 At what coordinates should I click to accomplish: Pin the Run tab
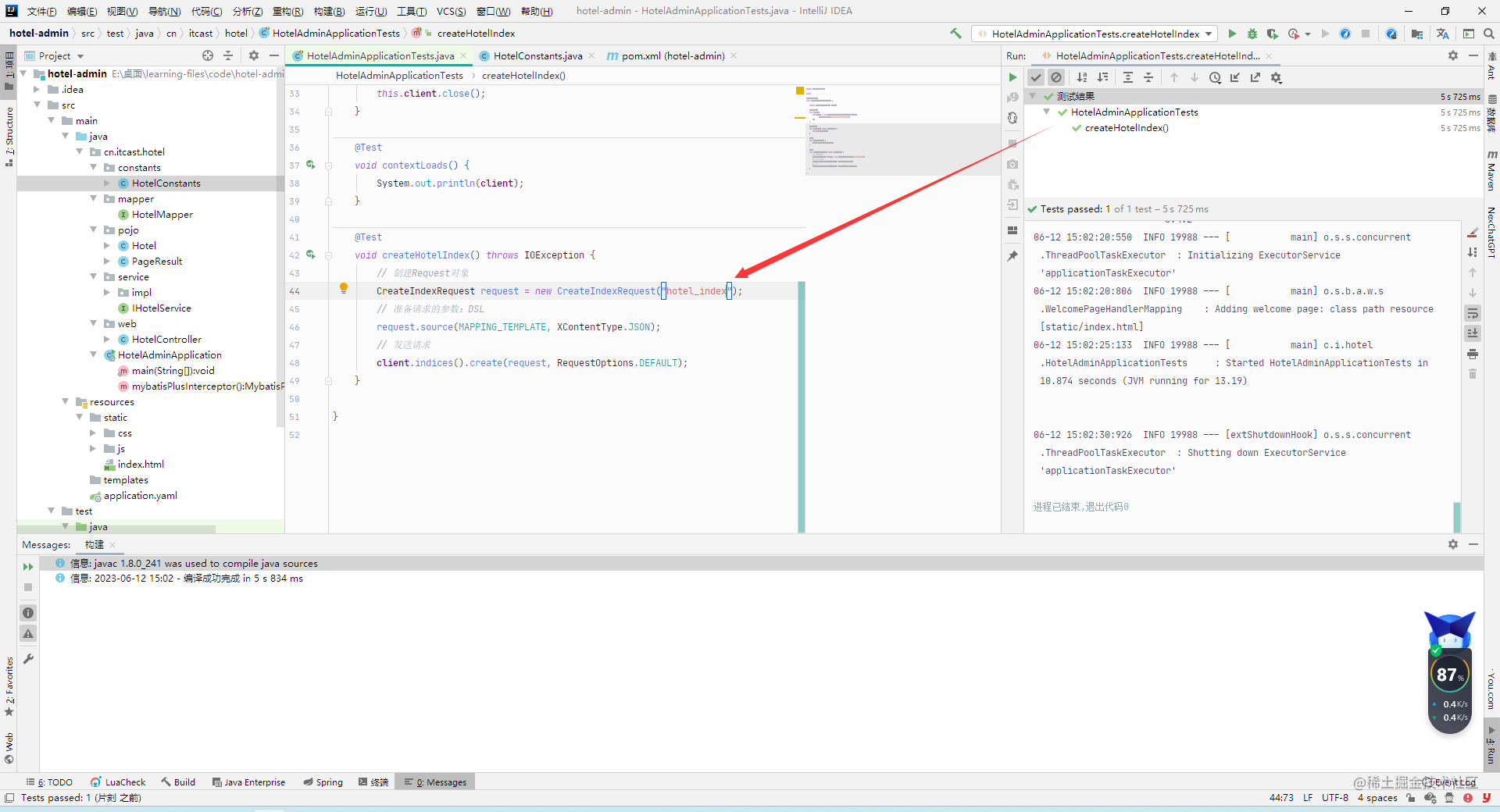pyautogui.click(x=1012, y=255)
